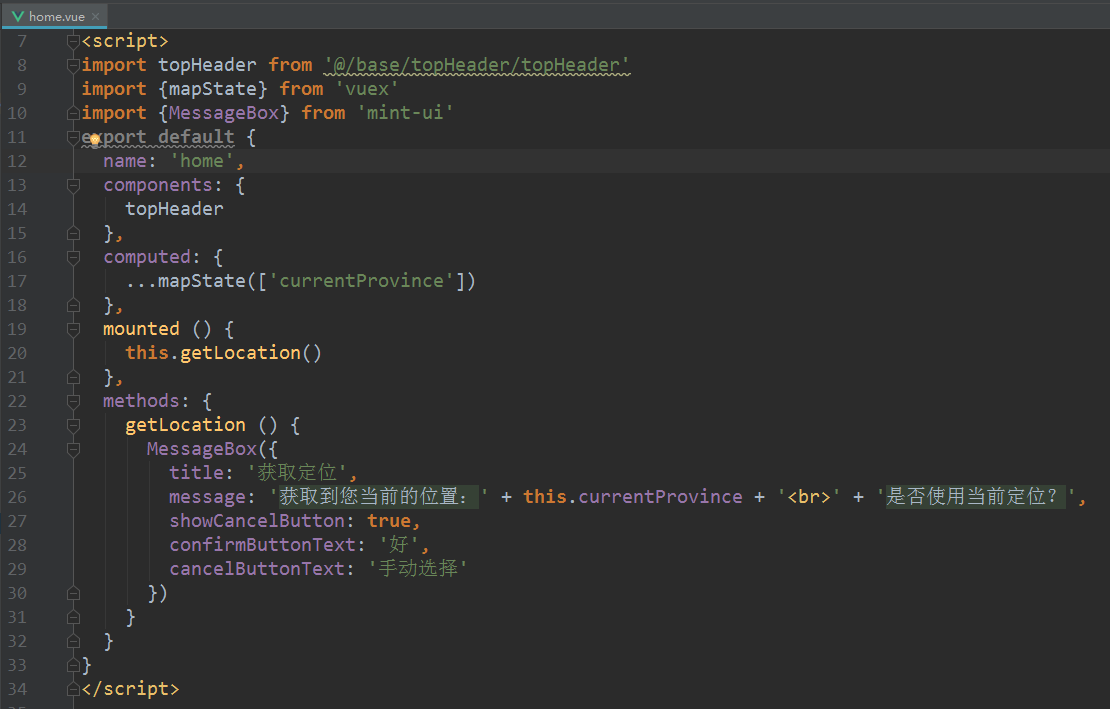
Task: Close the home.vue tab
Action: tap(96, 16)
